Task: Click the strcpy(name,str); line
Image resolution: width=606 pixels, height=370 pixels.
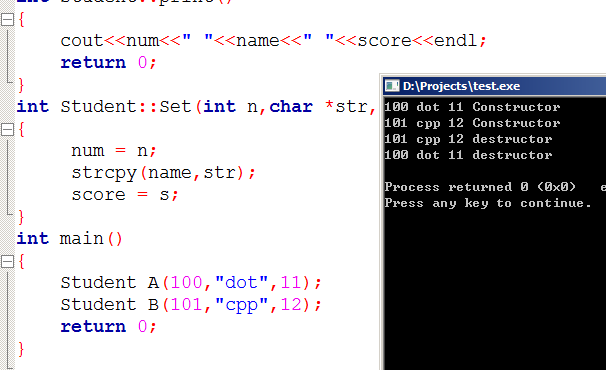Action: (x=163, y=173)
